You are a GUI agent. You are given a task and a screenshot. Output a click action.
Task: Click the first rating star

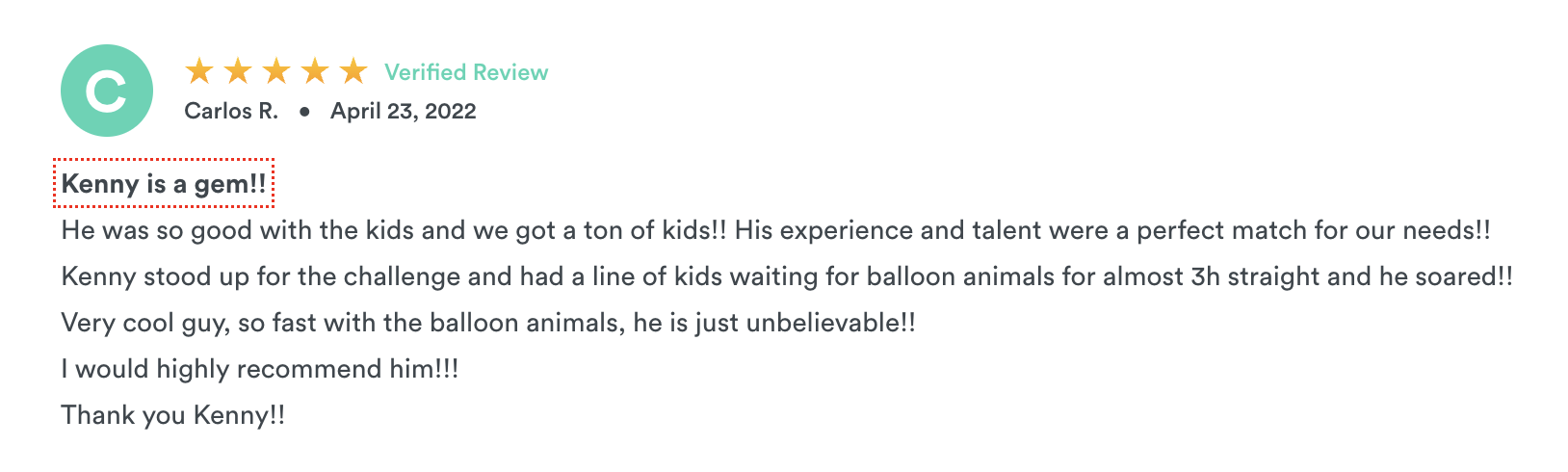tap(199, 70)
